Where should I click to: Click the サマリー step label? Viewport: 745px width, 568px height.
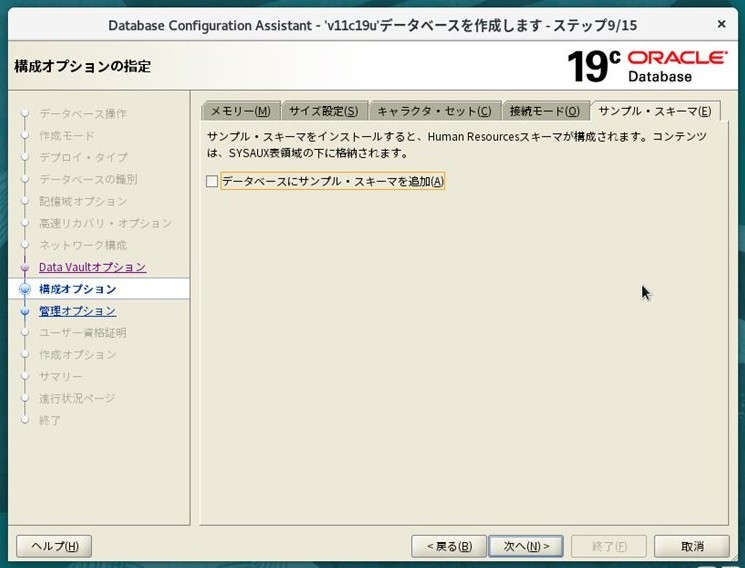click(x=61, y=376)
